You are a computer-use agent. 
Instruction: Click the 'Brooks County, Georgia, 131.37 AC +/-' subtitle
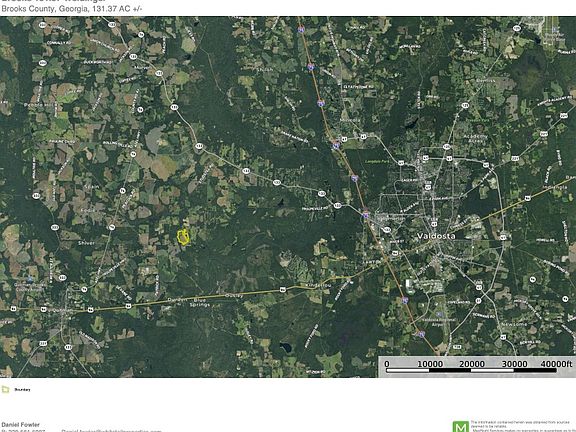pos(72,9)
